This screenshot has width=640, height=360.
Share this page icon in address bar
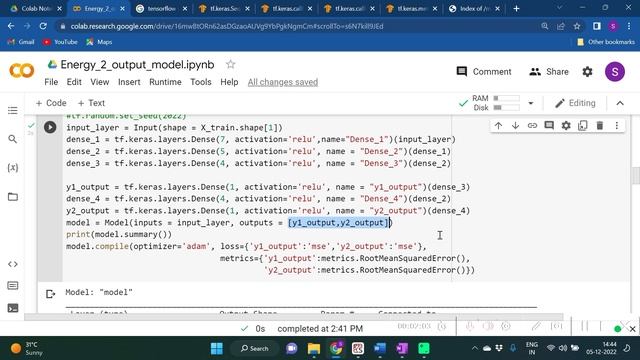point(561,26)
